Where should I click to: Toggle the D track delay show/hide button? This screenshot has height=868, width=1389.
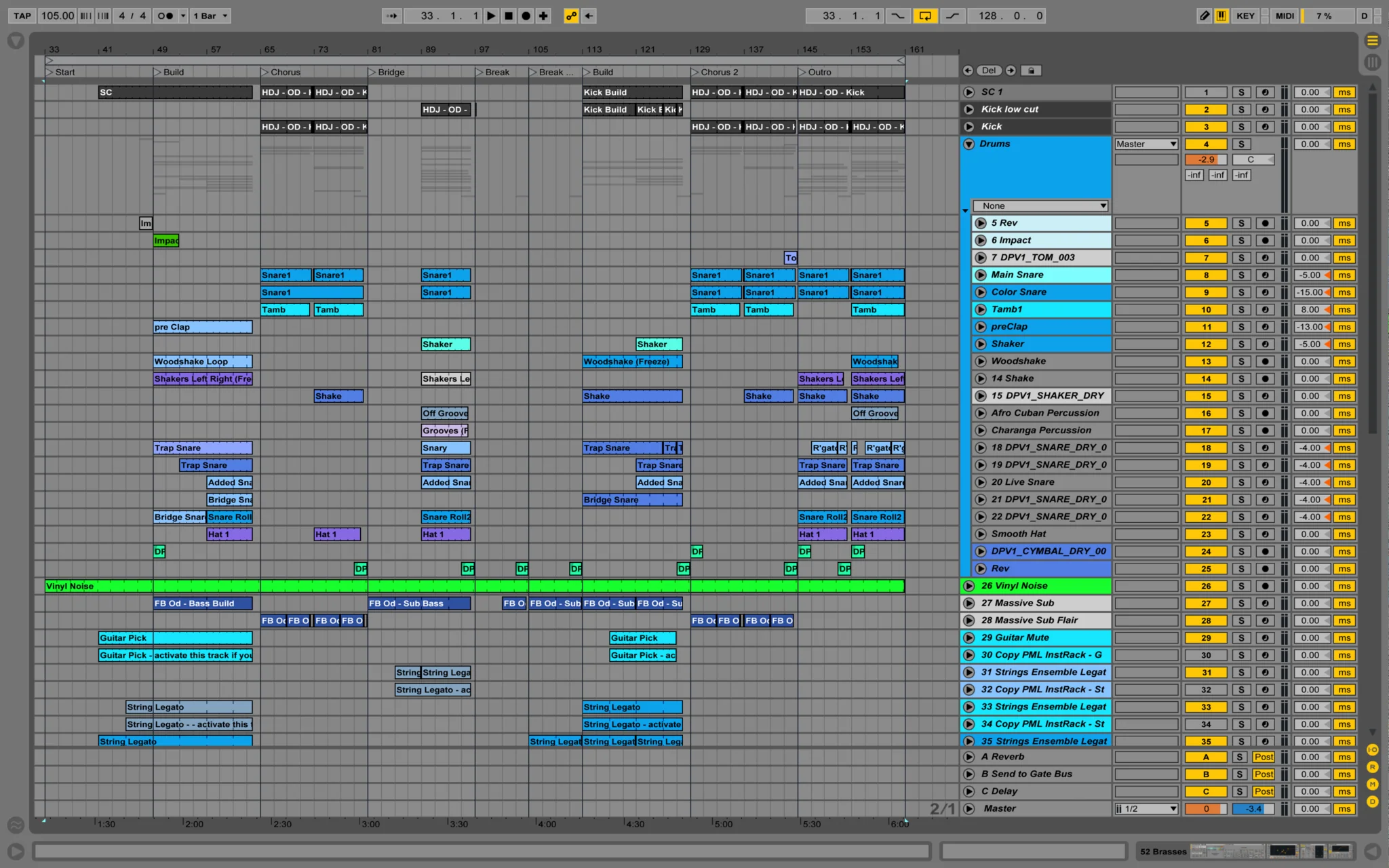pyautogui.click(x=1372, y=802)
